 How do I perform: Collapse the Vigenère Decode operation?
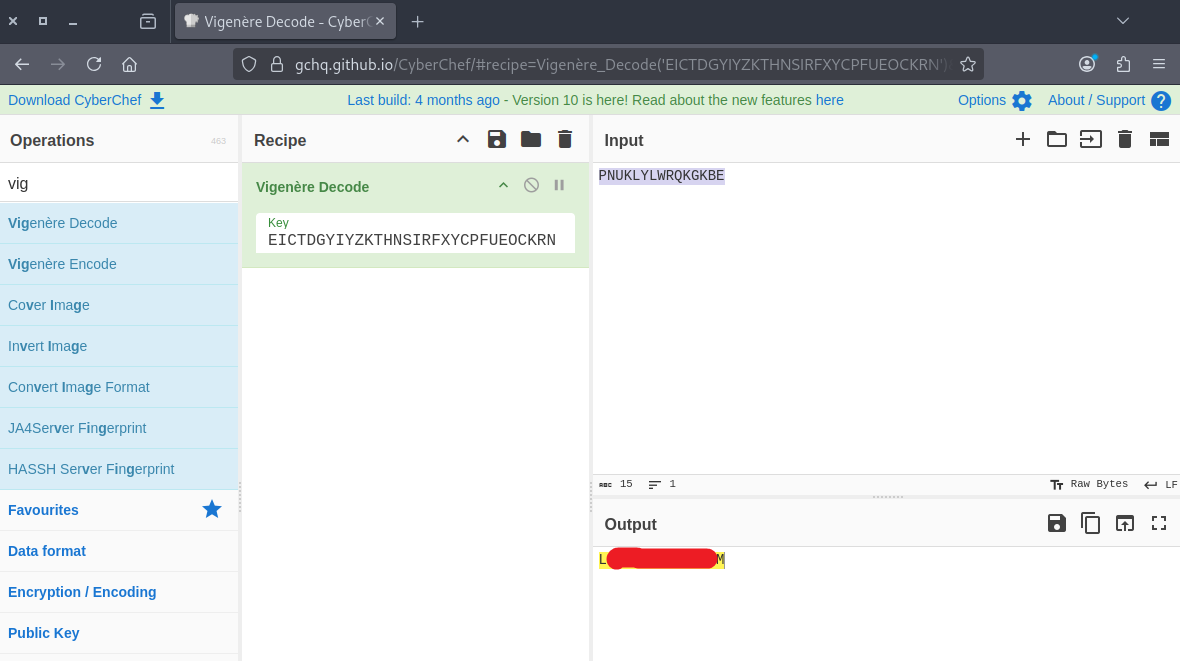point(503,185)
